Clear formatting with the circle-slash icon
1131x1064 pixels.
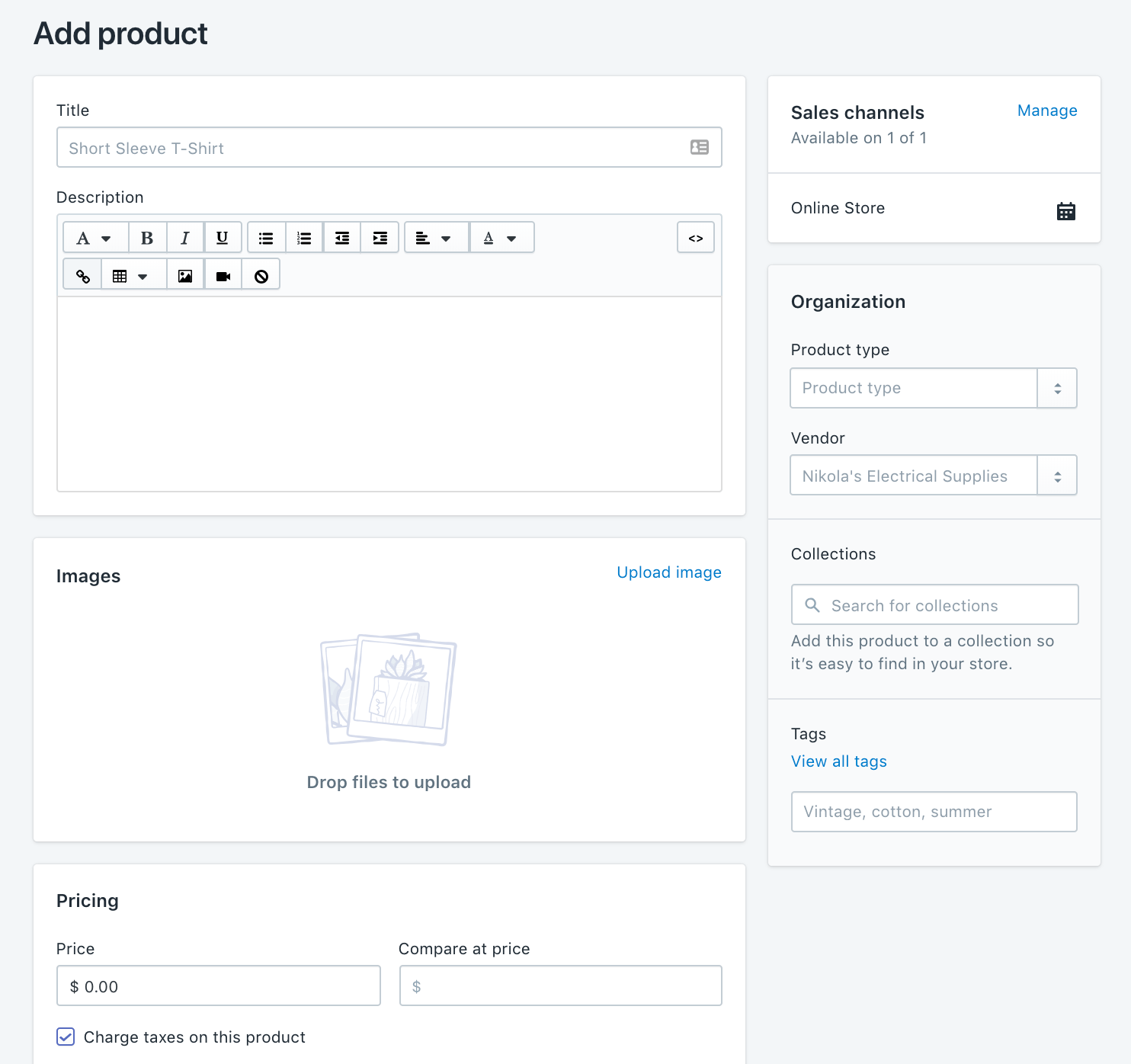[261, 276]
